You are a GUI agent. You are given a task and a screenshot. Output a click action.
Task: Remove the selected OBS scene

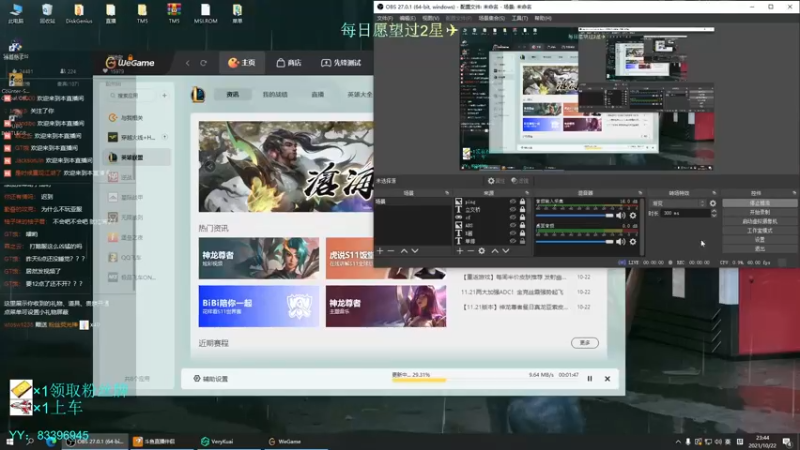pyautogui.click(x=391, y=251)
